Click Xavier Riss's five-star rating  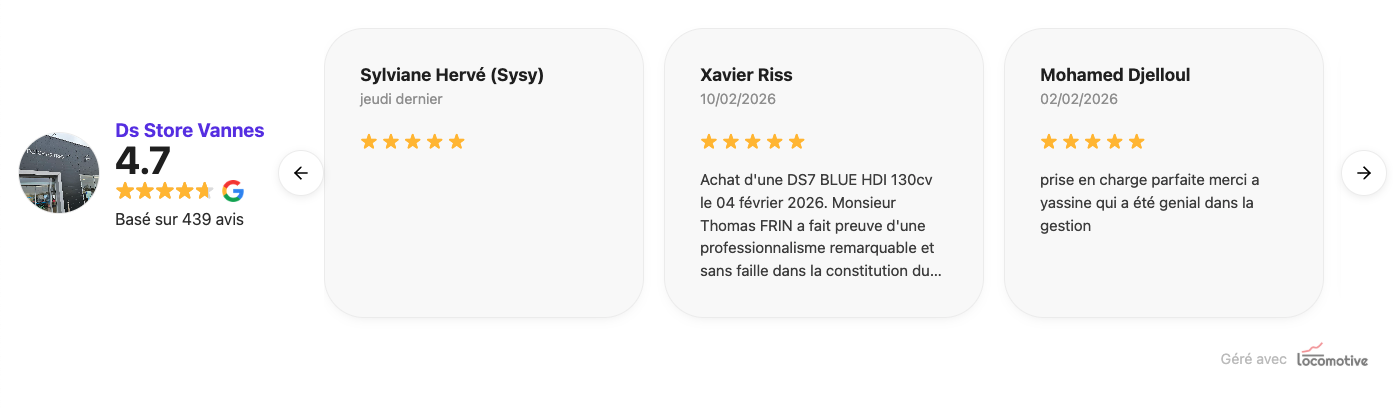point(752,142)
